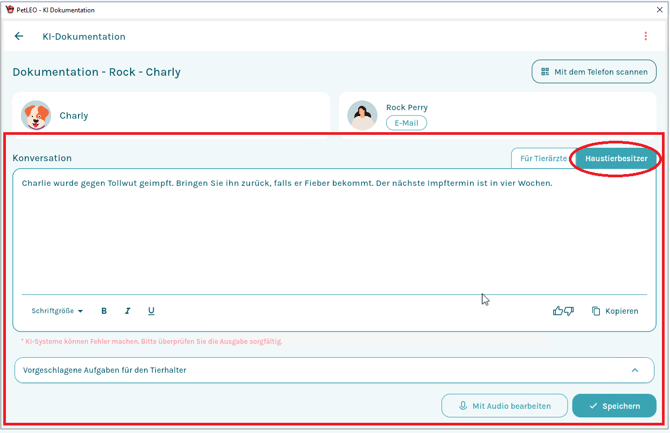
Task: Click inside the conversation text area
Action: [x=330, y=240]
